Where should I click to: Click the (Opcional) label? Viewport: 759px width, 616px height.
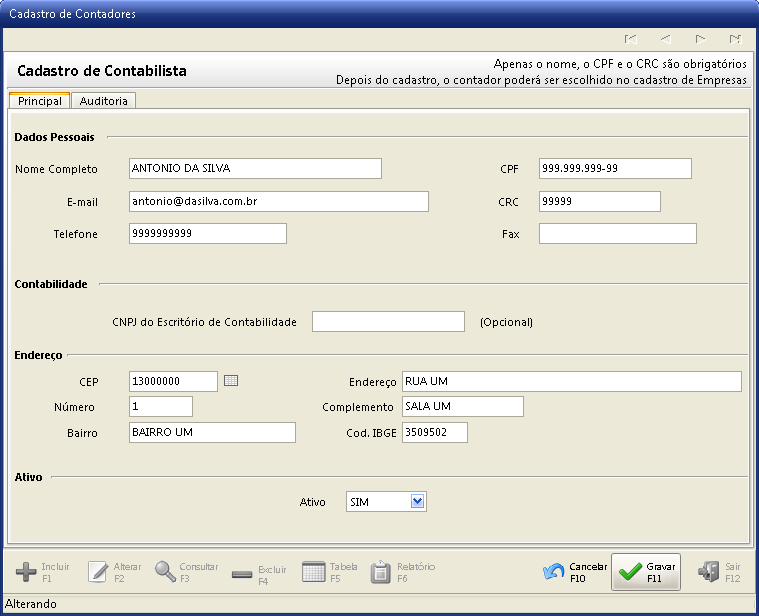coord(506,322)
